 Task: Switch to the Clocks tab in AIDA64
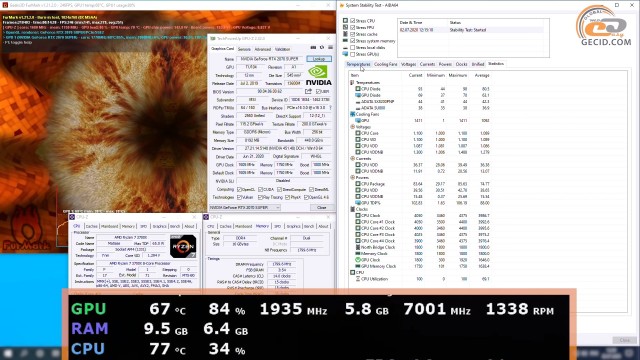(461, 64)
